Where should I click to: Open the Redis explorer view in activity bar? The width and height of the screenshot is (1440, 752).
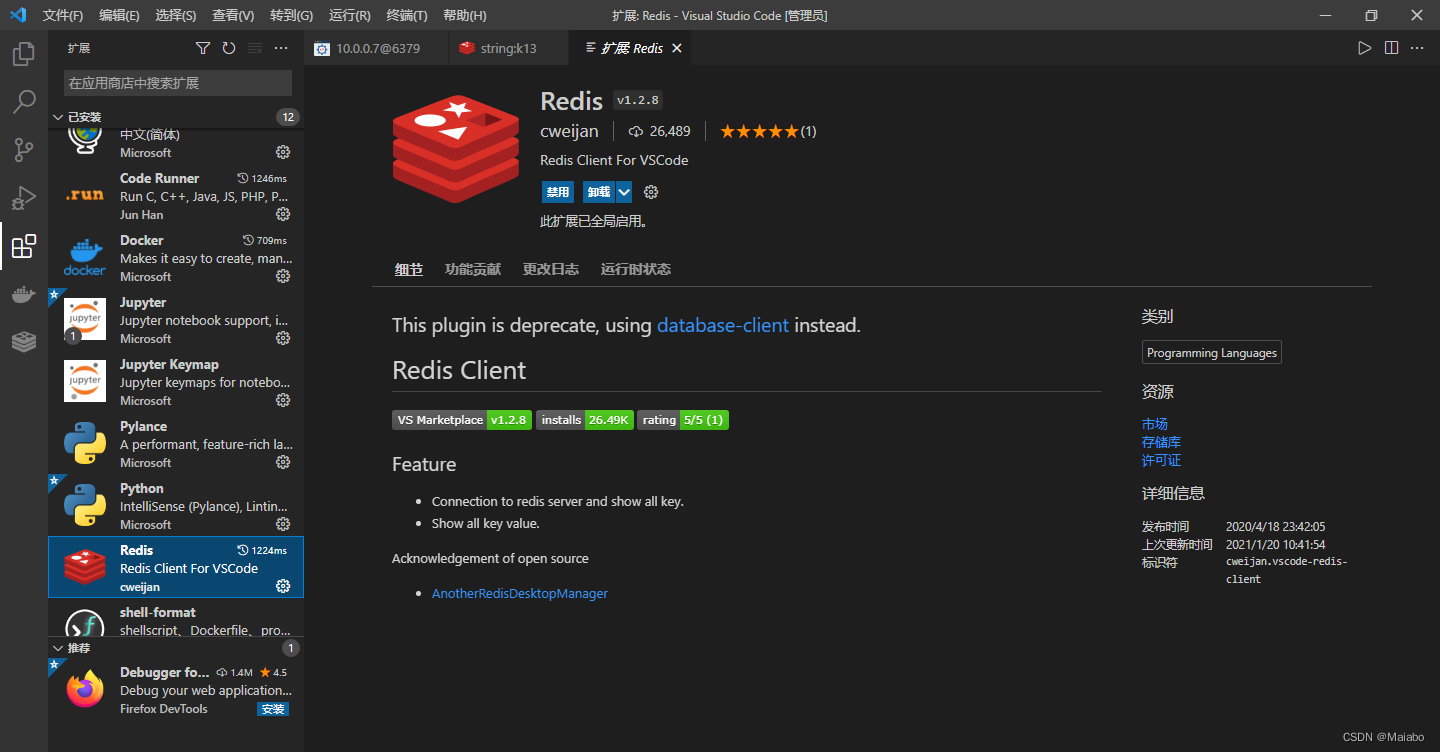tap(24, 342)
